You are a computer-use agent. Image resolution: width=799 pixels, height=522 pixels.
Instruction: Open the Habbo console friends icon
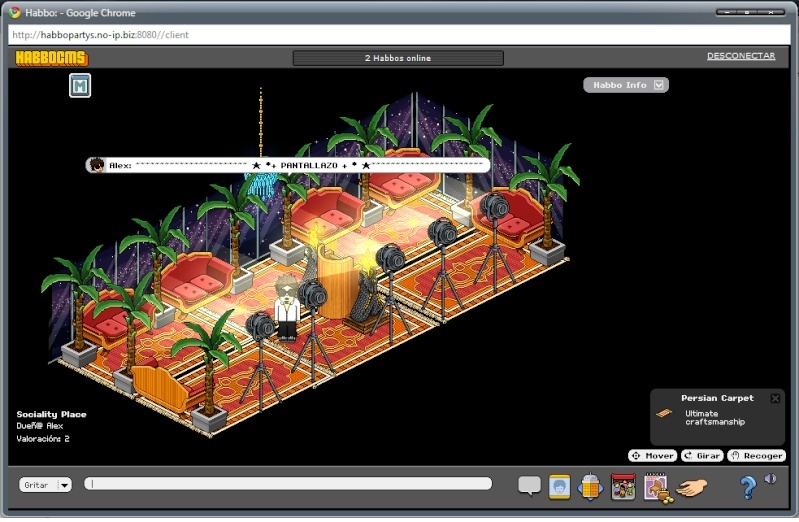[x=560, y=486]
